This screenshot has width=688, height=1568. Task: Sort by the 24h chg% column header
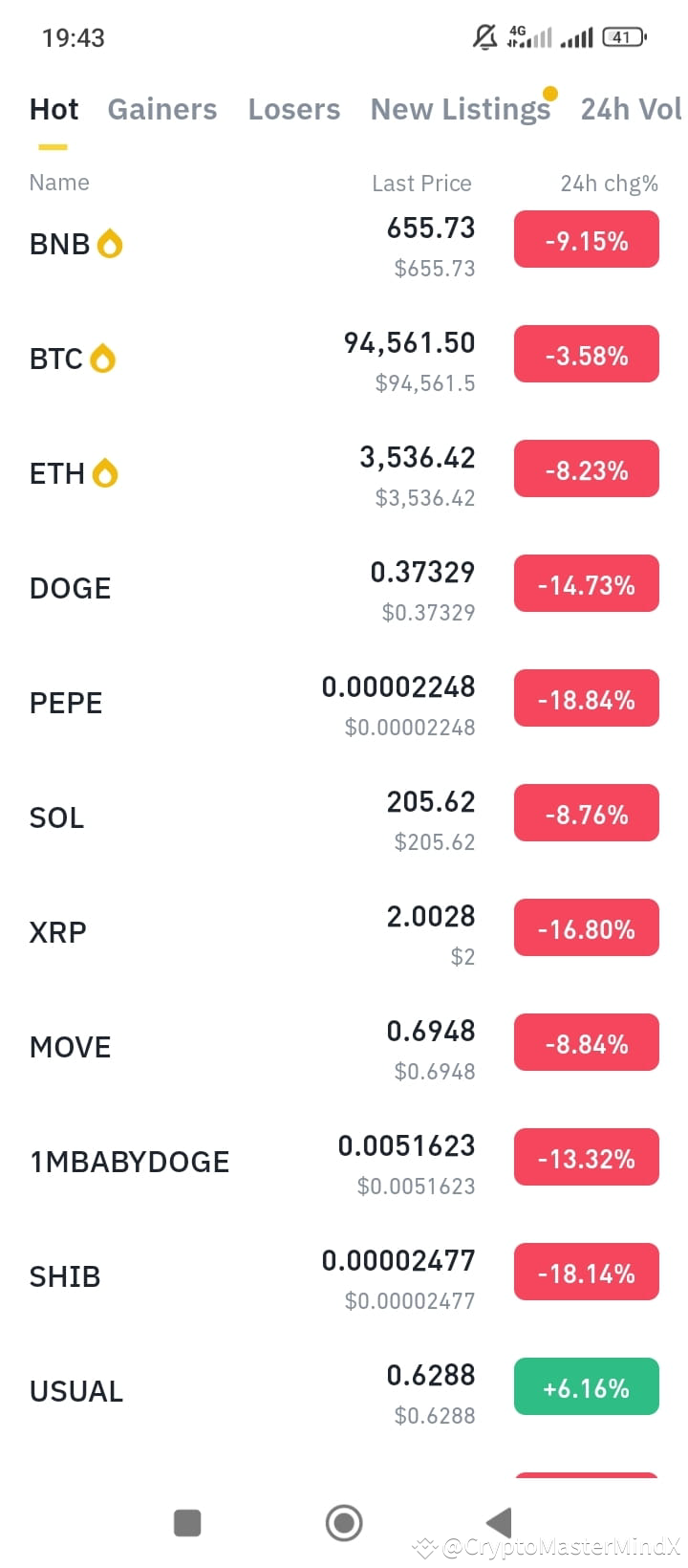pos(610,183)
